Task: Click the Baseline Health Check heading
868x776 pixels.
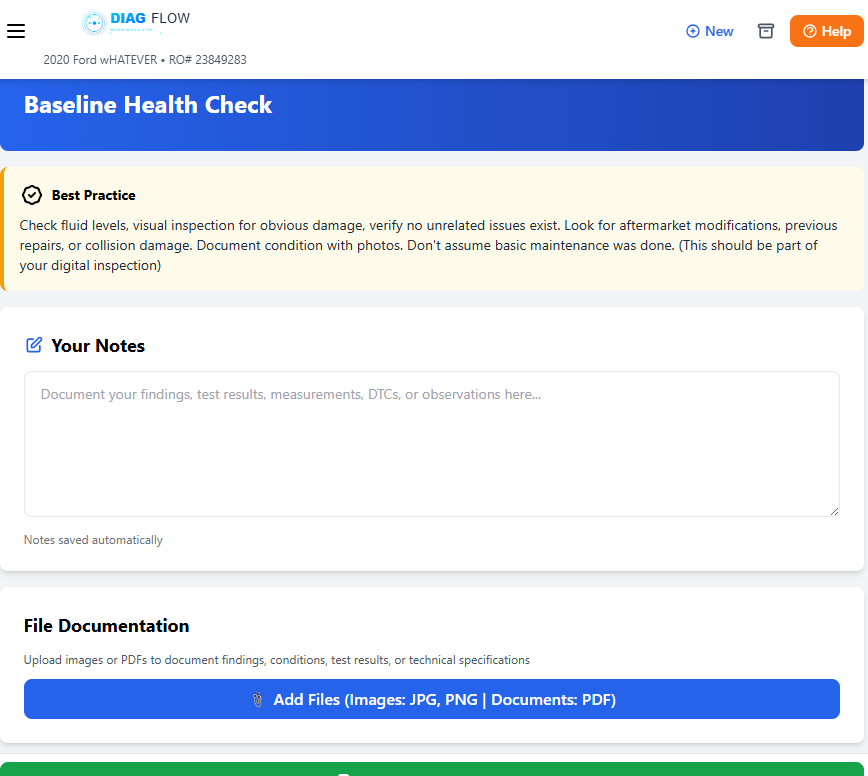Action: coord(148,105)
